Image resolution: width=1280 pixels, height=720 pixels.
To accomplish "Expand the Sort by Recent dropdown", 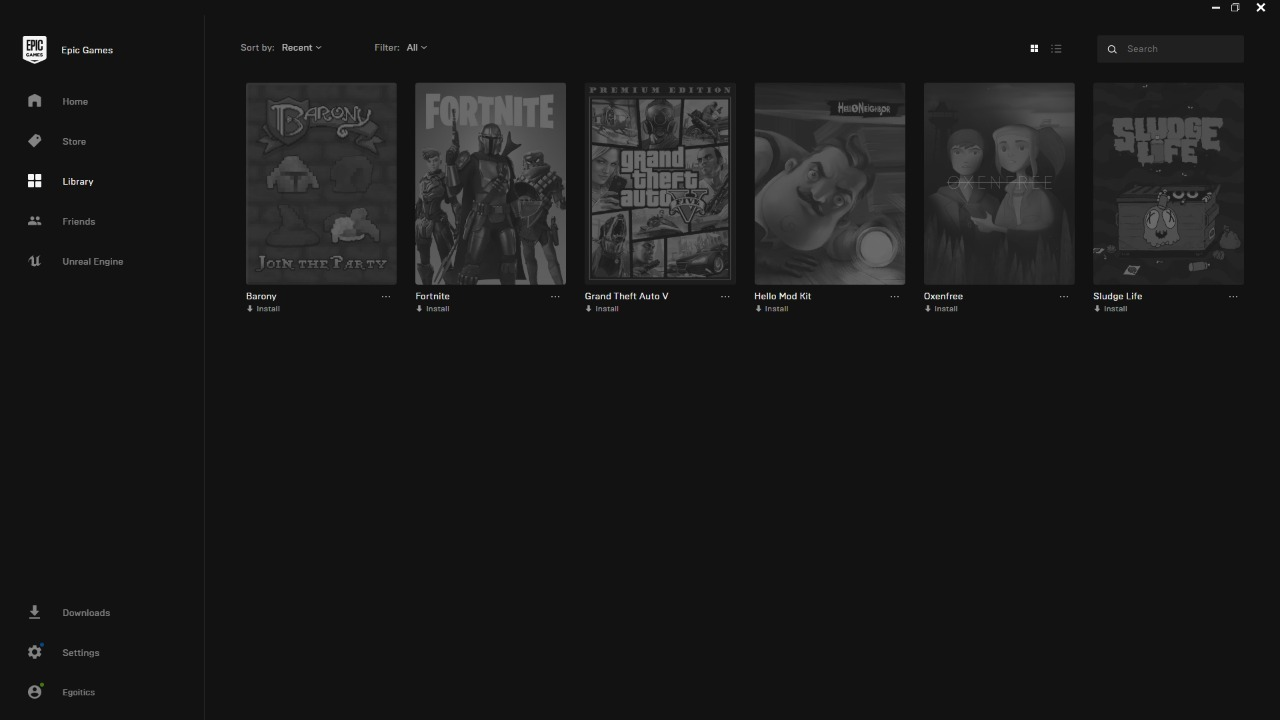I will click(x=301, y=47).
